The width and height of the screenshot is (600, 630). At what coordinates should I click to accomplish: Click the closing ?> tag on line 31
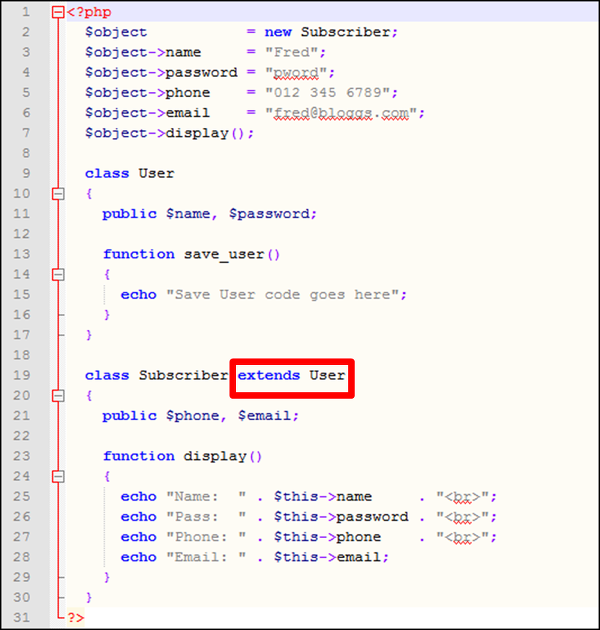[76, 617]
